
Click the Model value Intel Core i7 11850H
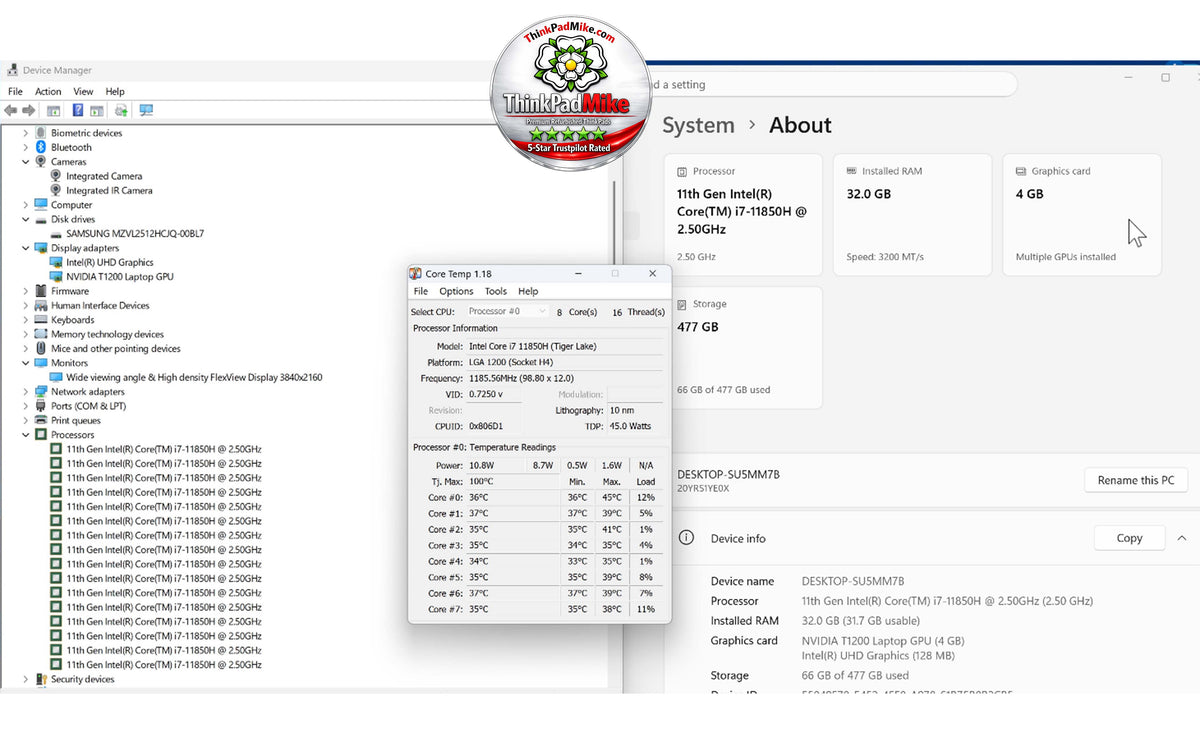click(565, 346)
